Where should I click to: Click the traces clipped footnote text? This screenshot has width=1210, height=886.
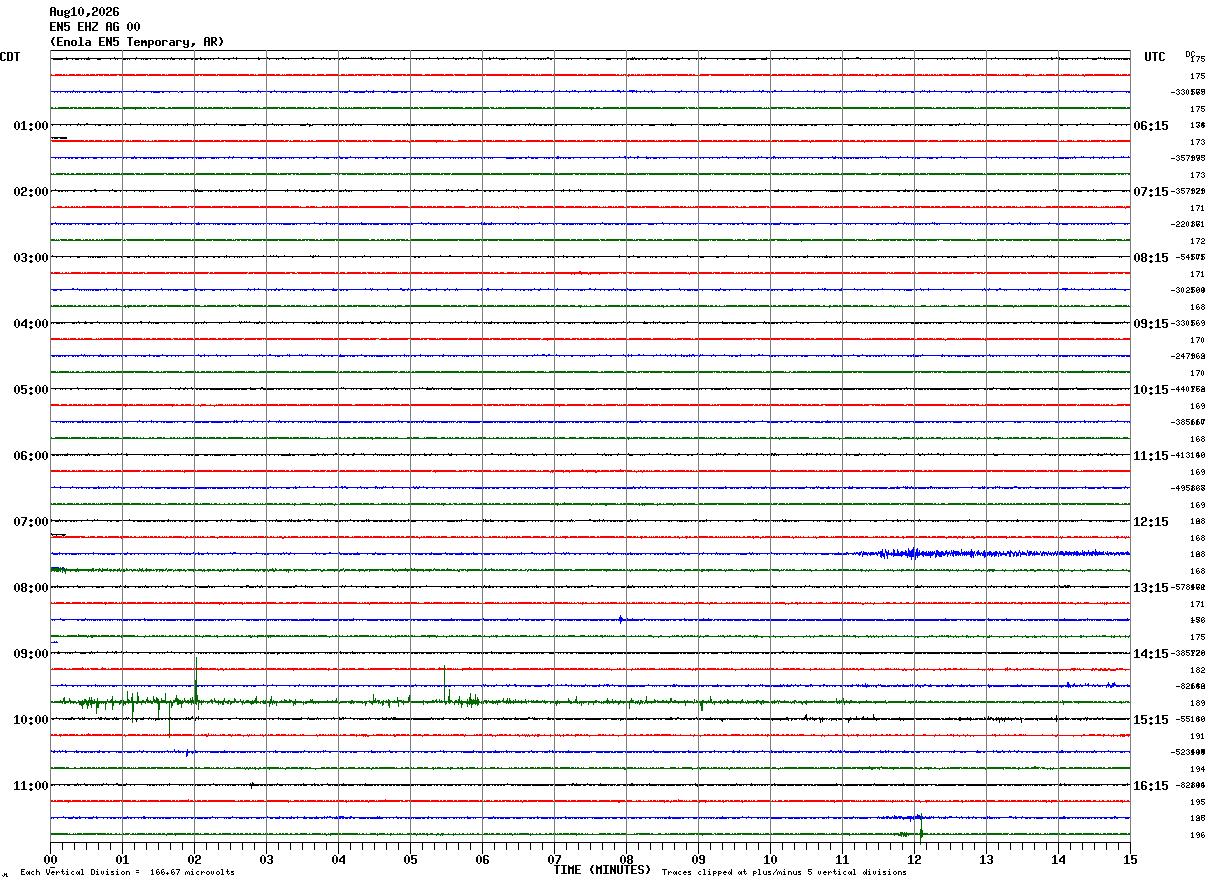[x=784, y=873]
